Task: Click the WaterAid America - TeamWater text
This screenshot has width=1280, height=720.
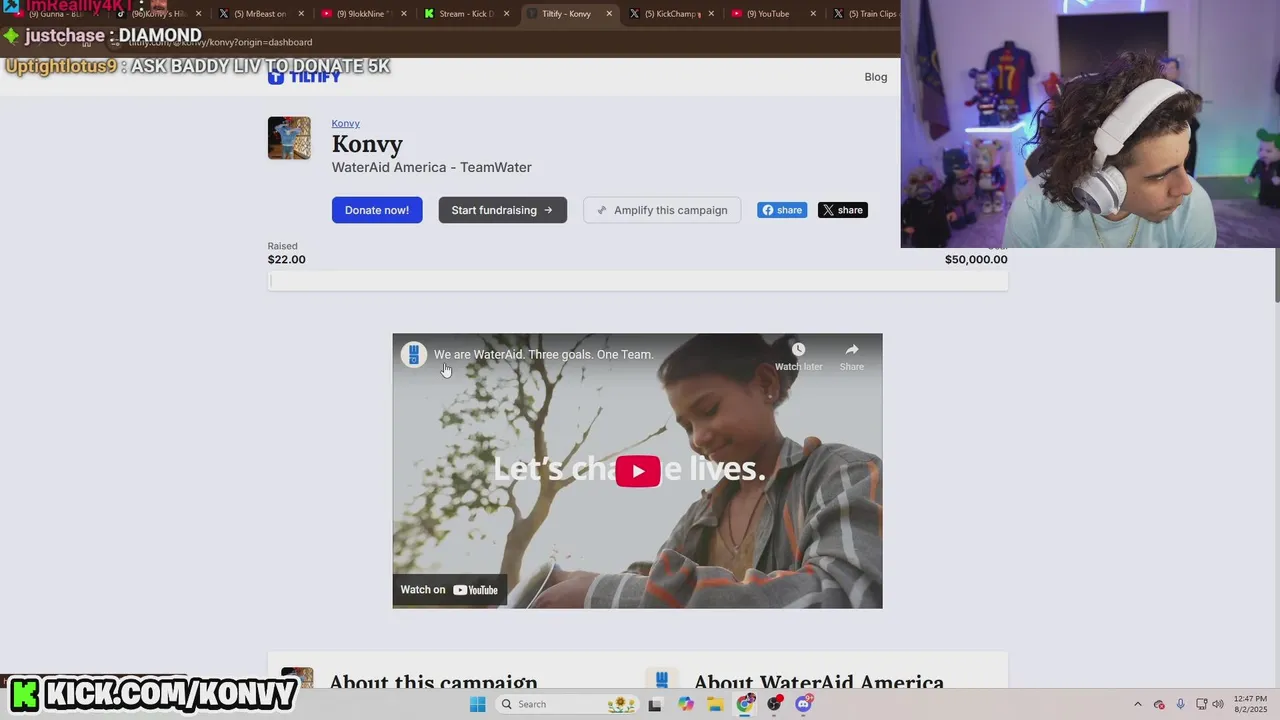Action: (432, 167)
